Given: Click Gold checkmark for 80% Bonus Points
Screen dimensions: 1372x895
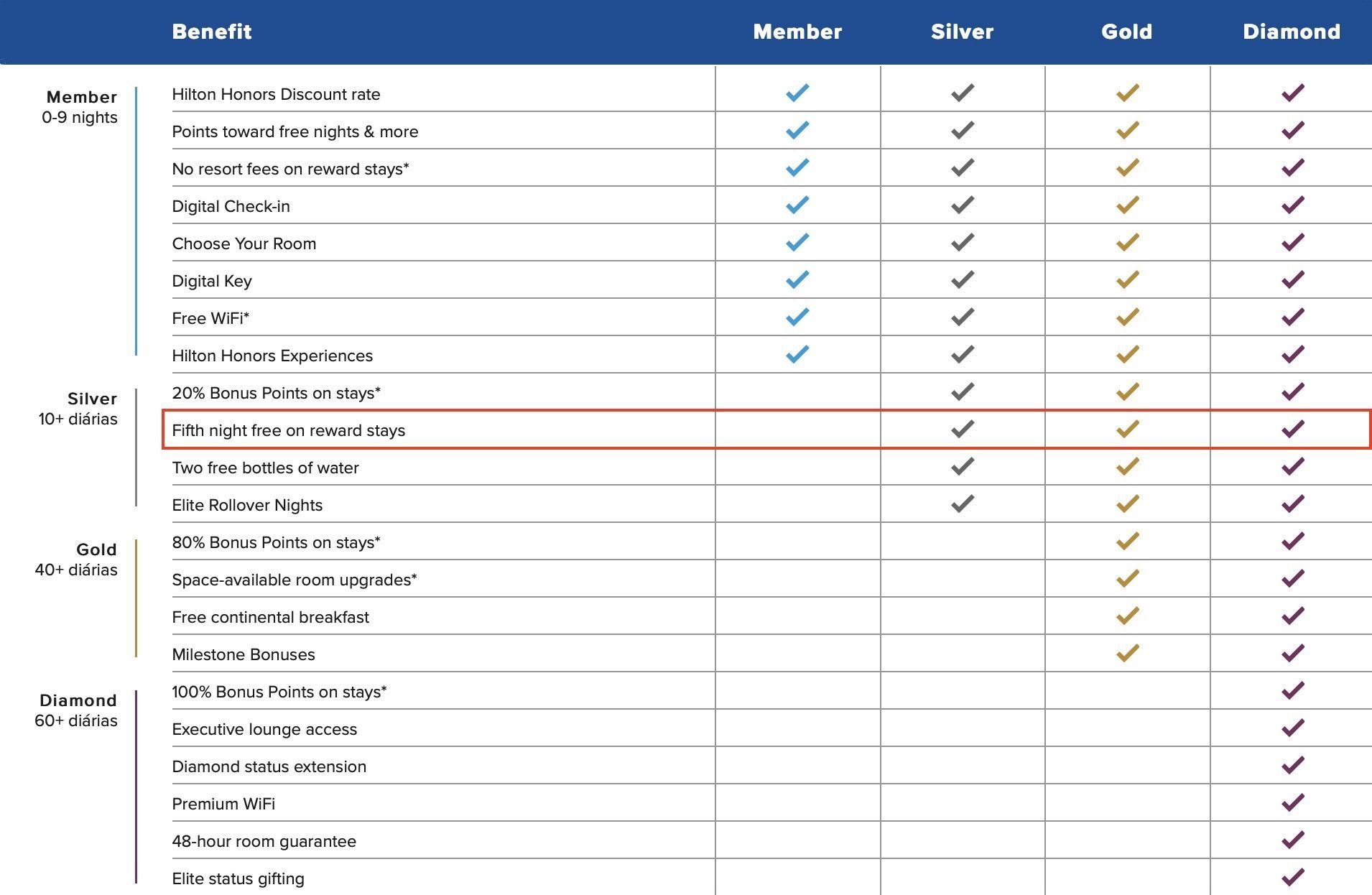Looking at the screenshot, I should (1128, 541).
